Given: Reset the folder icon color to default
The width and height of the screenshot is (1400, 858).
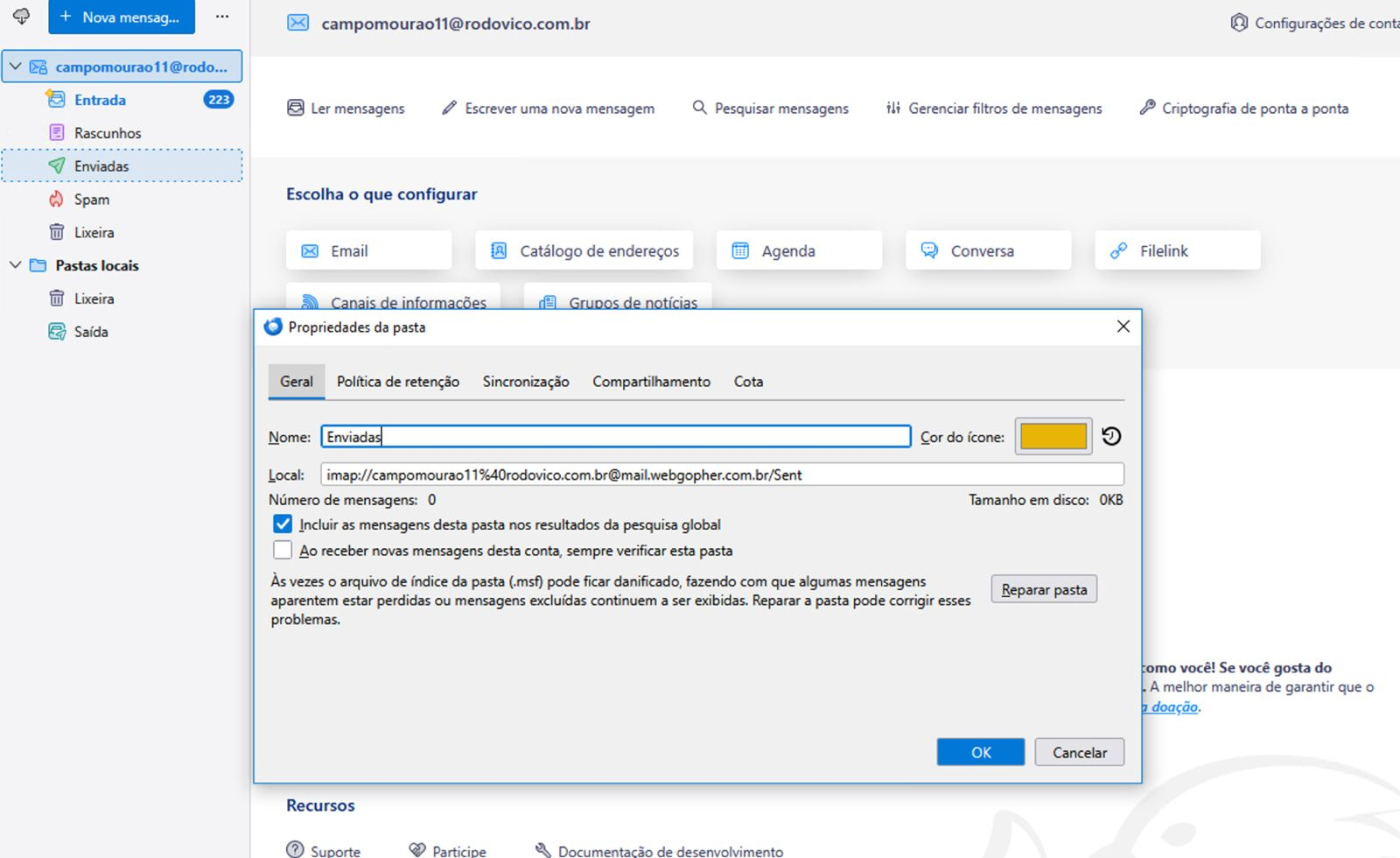Looking at the screenshot, I should pyautogui.click(x=1111, y=436).
